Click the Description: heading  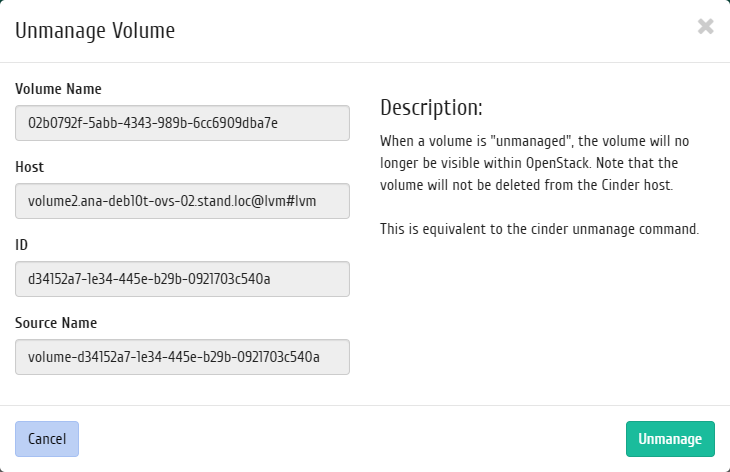[x=431, y=108]
